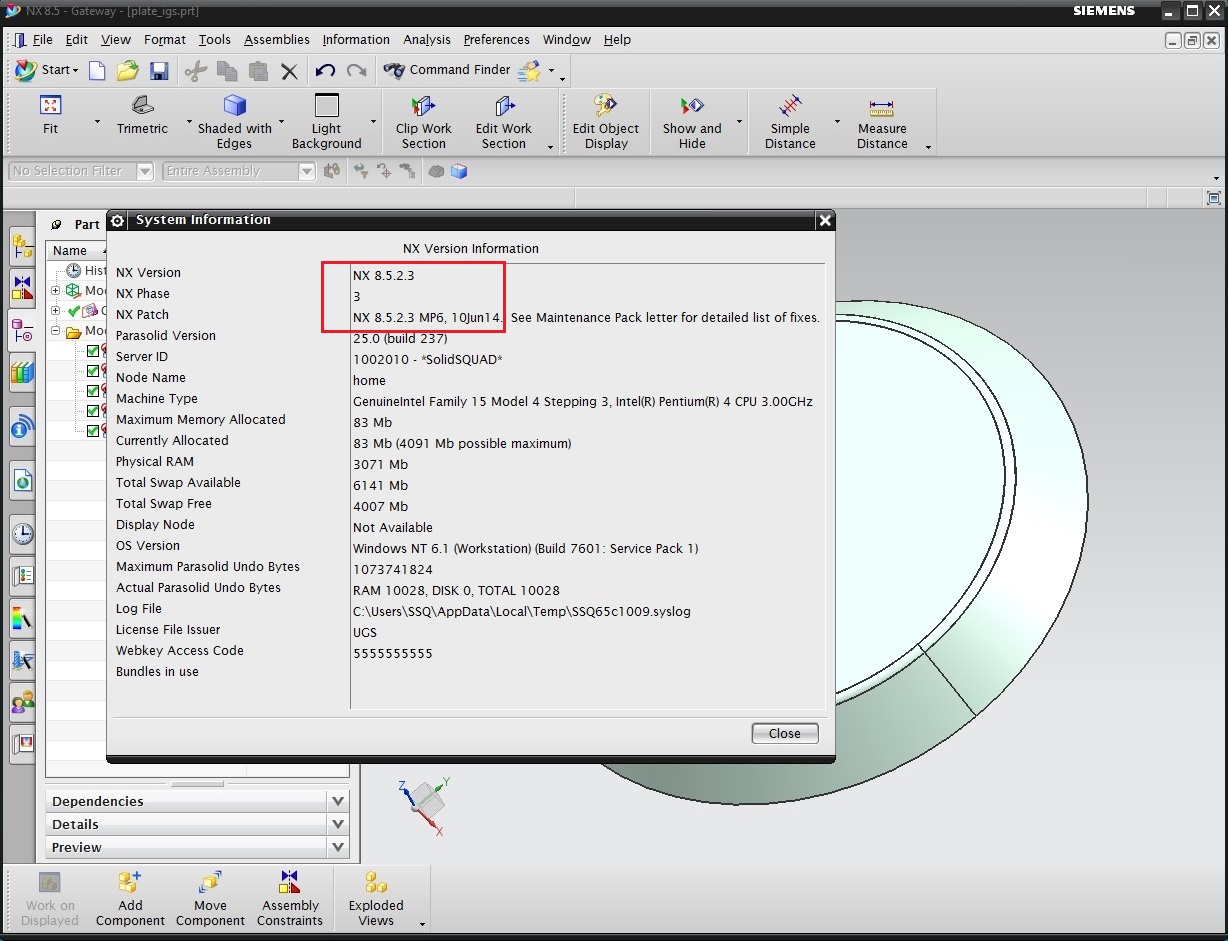Create a new file with the New icon
This screenshot has height=941, width=1228.
[x=97, y=71]
